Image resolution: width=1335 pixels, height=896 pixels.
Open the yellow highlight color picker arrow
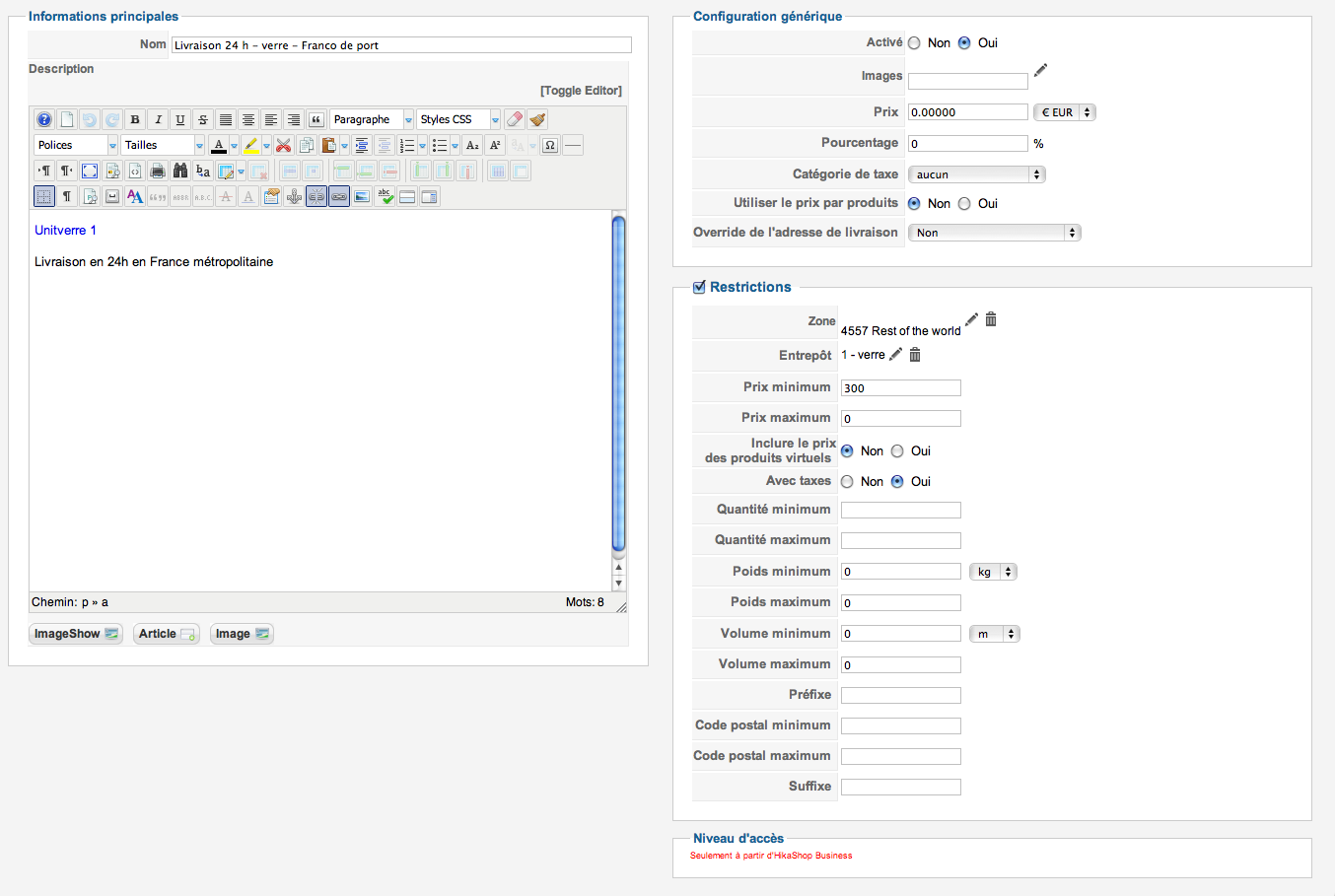point(266,145)
